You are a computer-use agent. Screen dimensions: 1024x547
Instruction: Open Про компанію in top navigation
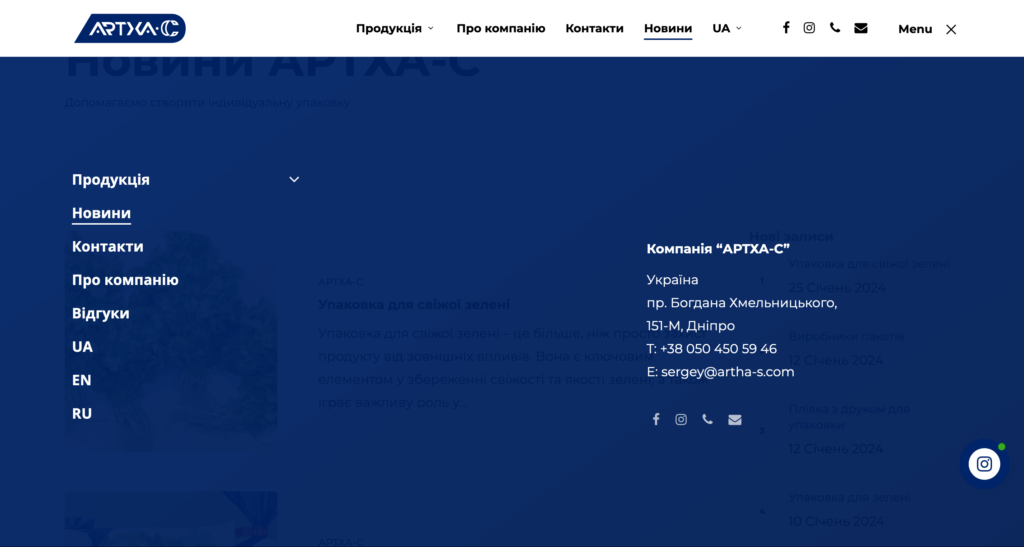[501, 28]
